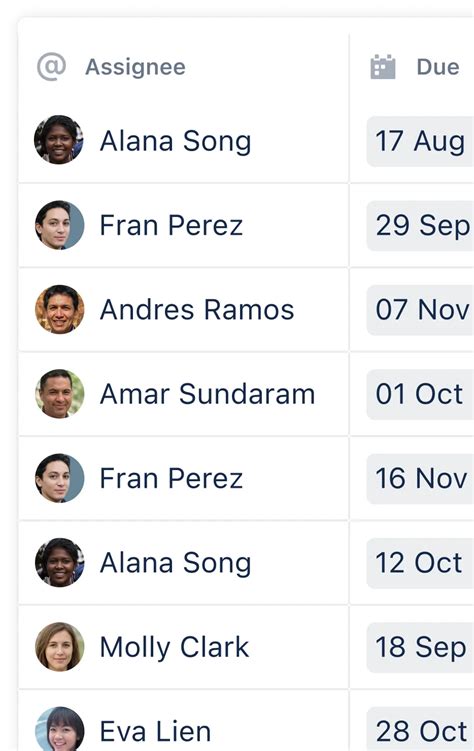This screenshot has height=751, width=474.
Task: Select the Amar Sundaram assignee name
Action: (x=207, y=394)
